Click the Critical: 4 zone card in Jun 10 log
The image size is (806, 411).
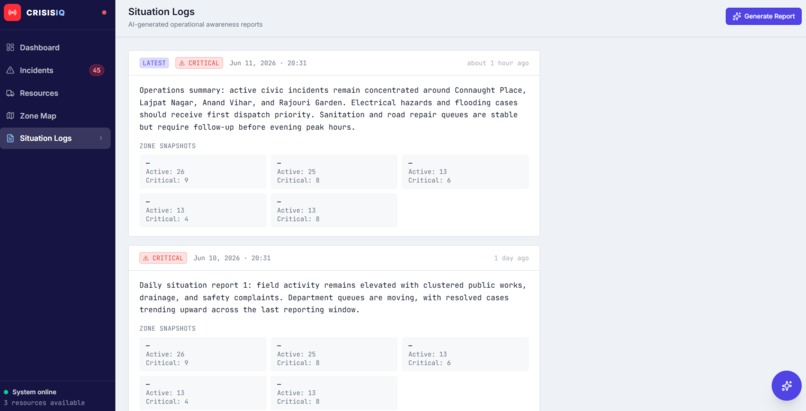tap(203, 393)
